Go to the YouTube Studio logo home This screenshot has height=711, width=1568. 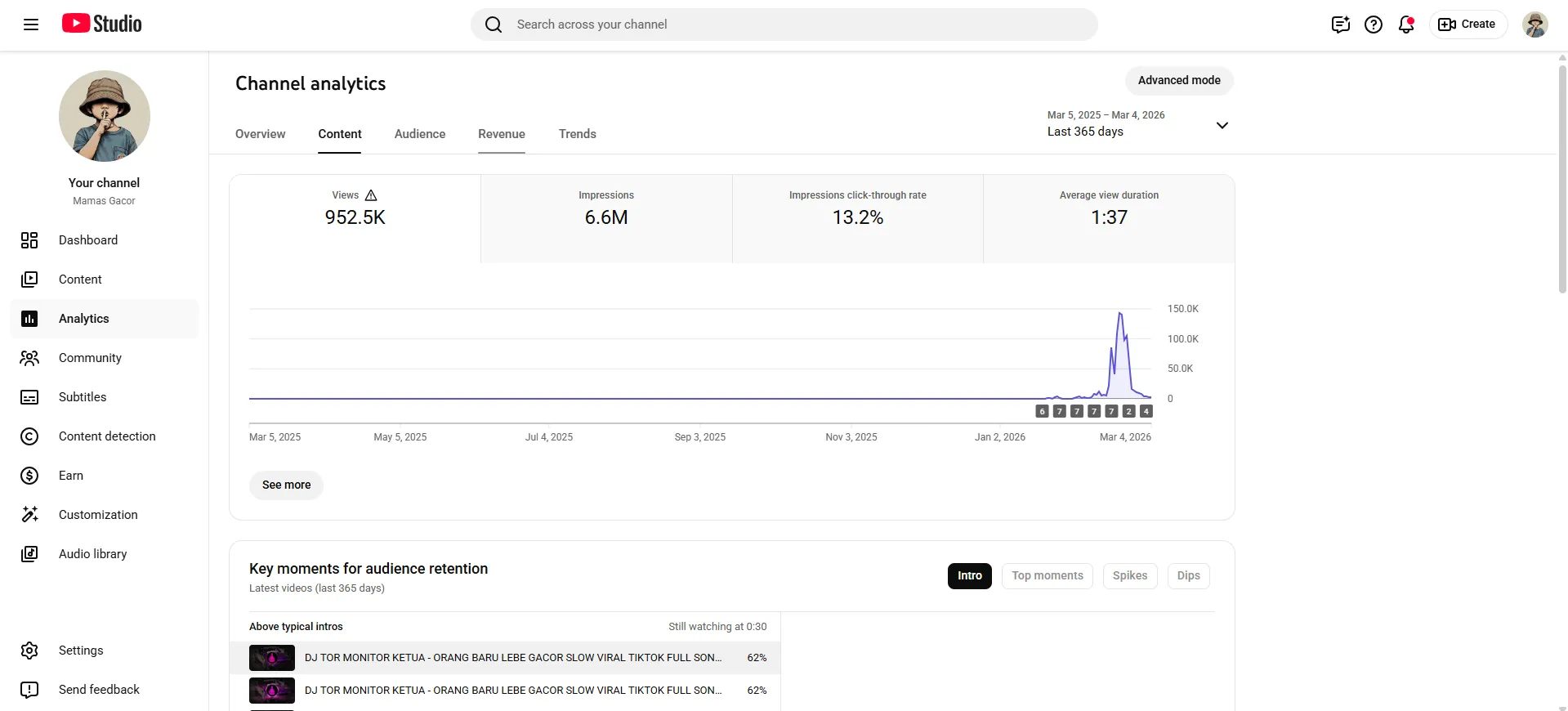(x=102, y=24)
